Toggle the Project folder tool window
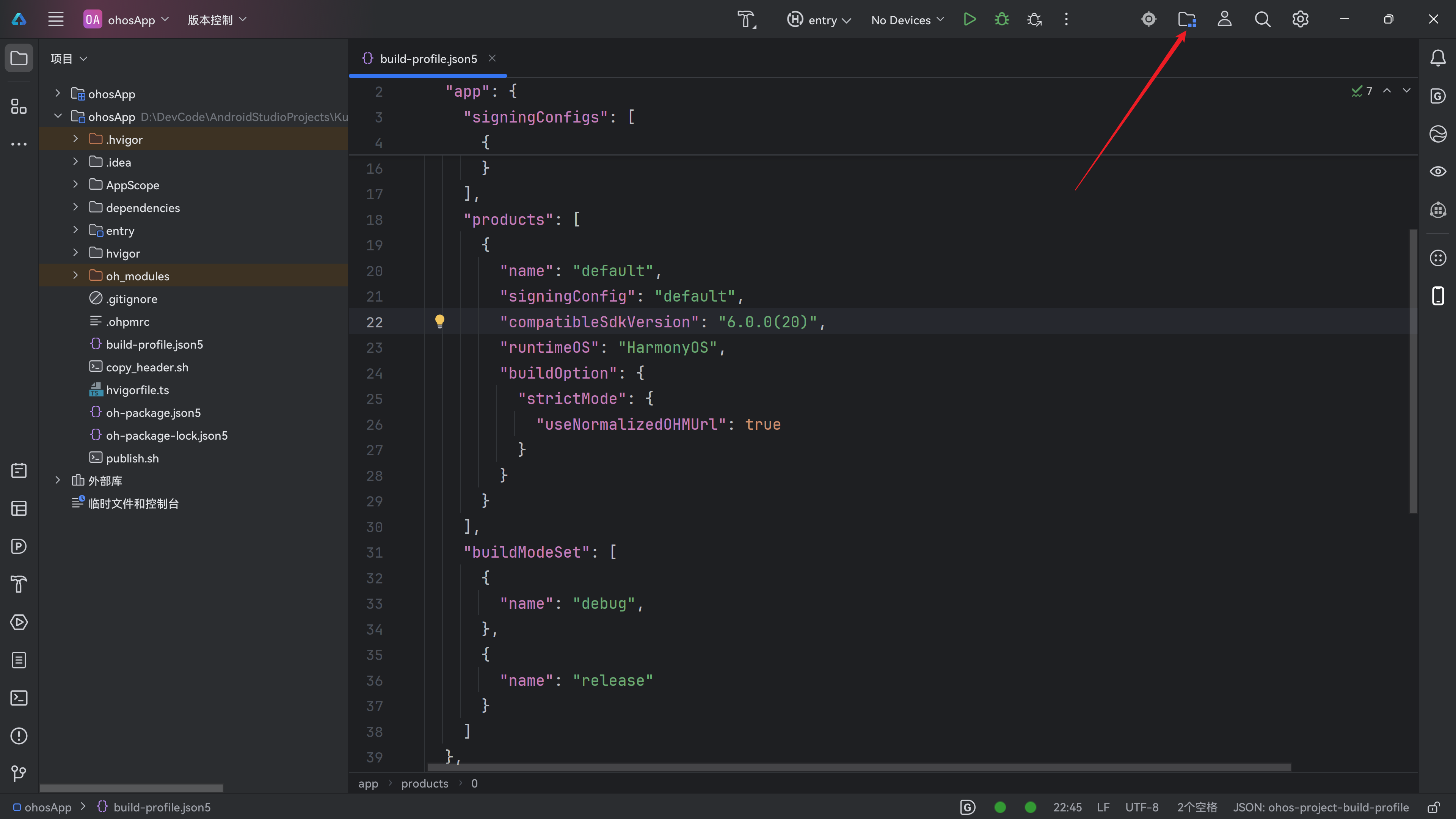 (19, 58)
